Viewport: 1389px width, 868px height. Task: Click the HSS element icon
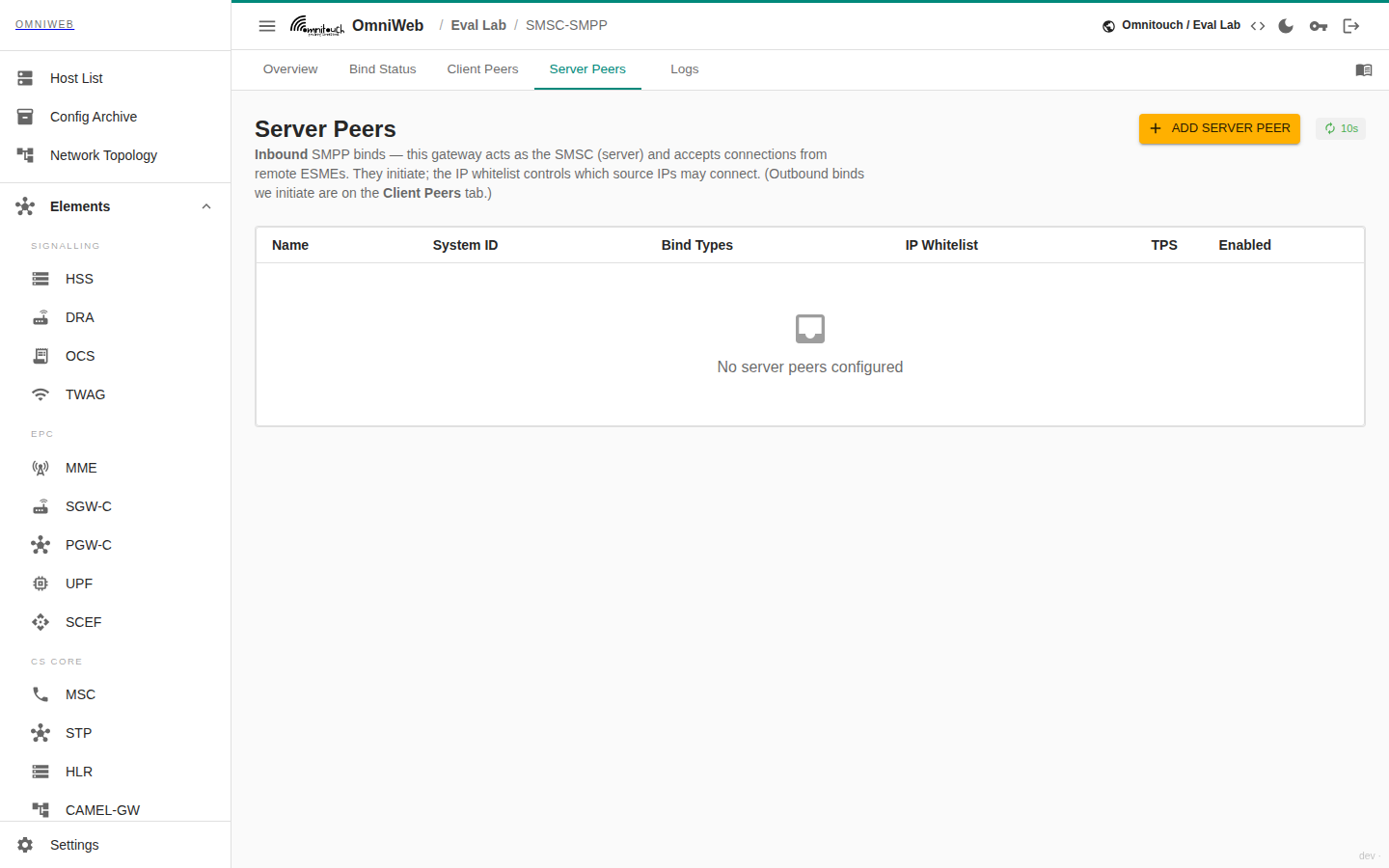point(41,279)
